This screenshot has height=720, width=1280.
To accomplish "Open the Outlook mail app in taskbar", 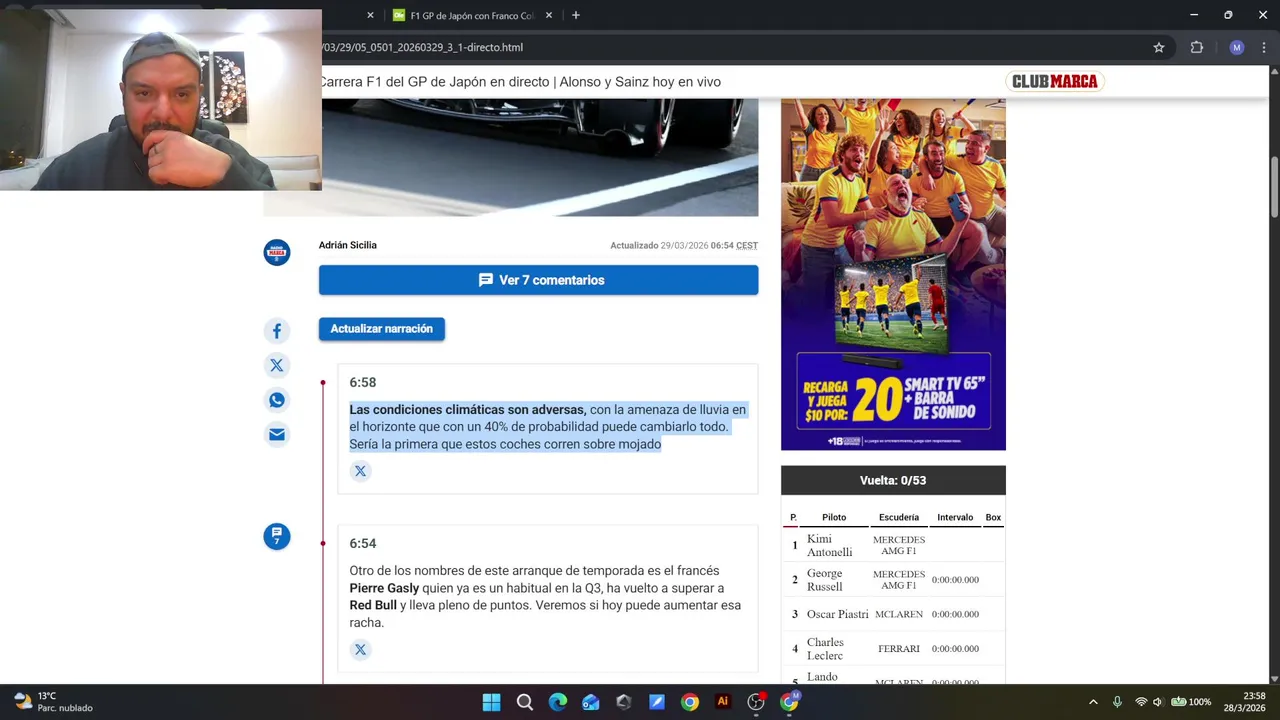I will click(591, 702).
